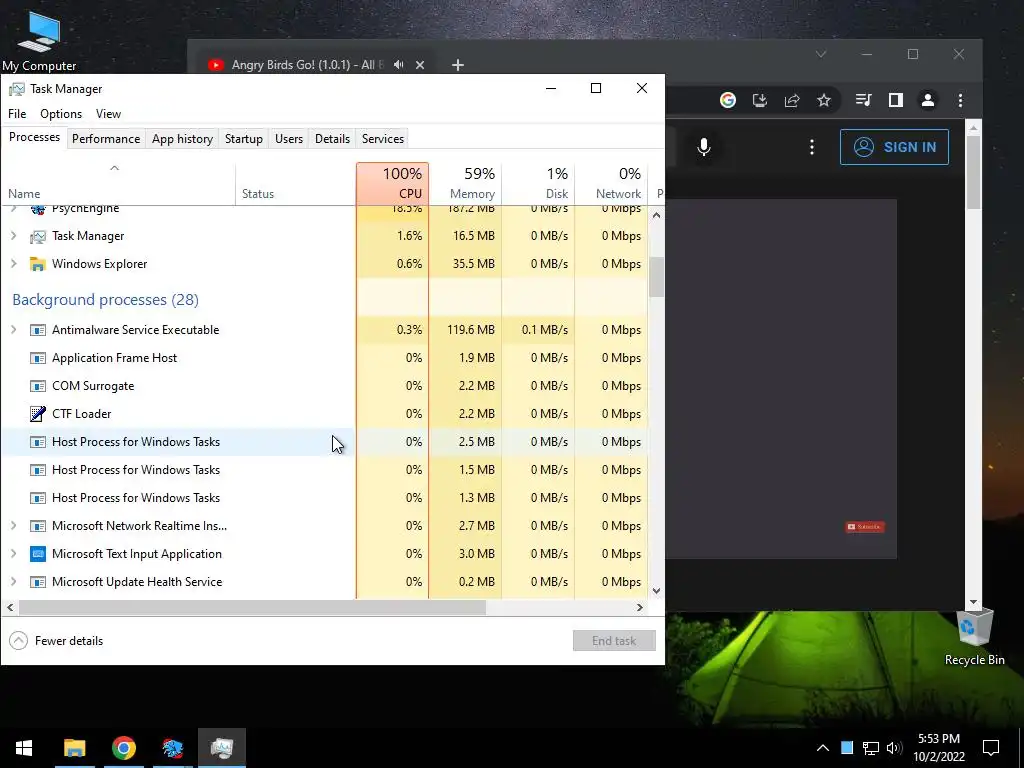Select the 1.3 MB Host Process for Windows Tasks row
The height and width of the screenshot is (768, 1024).
[x=325, y=498]
